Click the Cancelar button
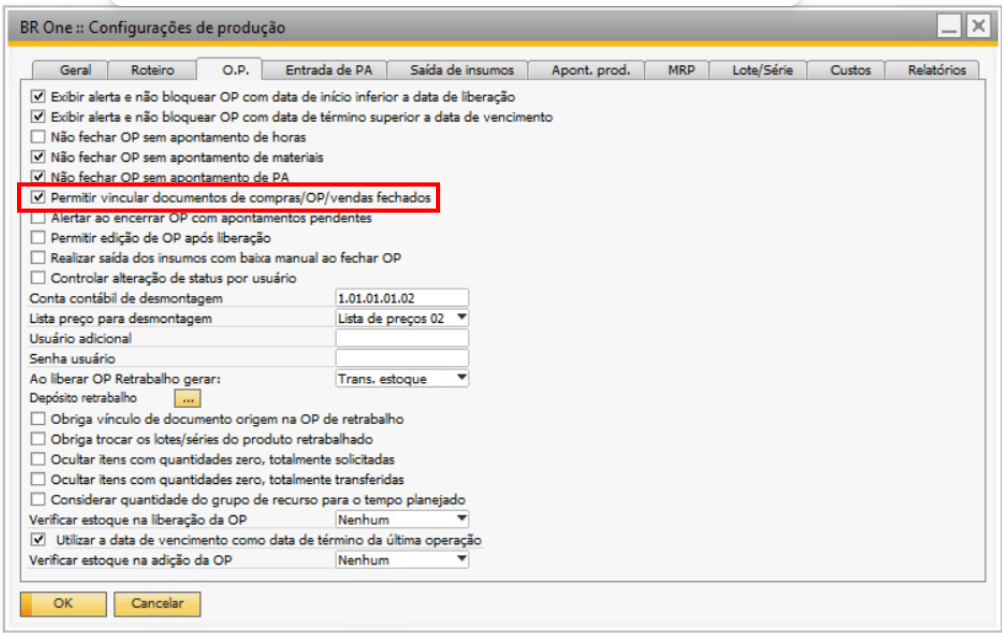 (x=157, y=604)
